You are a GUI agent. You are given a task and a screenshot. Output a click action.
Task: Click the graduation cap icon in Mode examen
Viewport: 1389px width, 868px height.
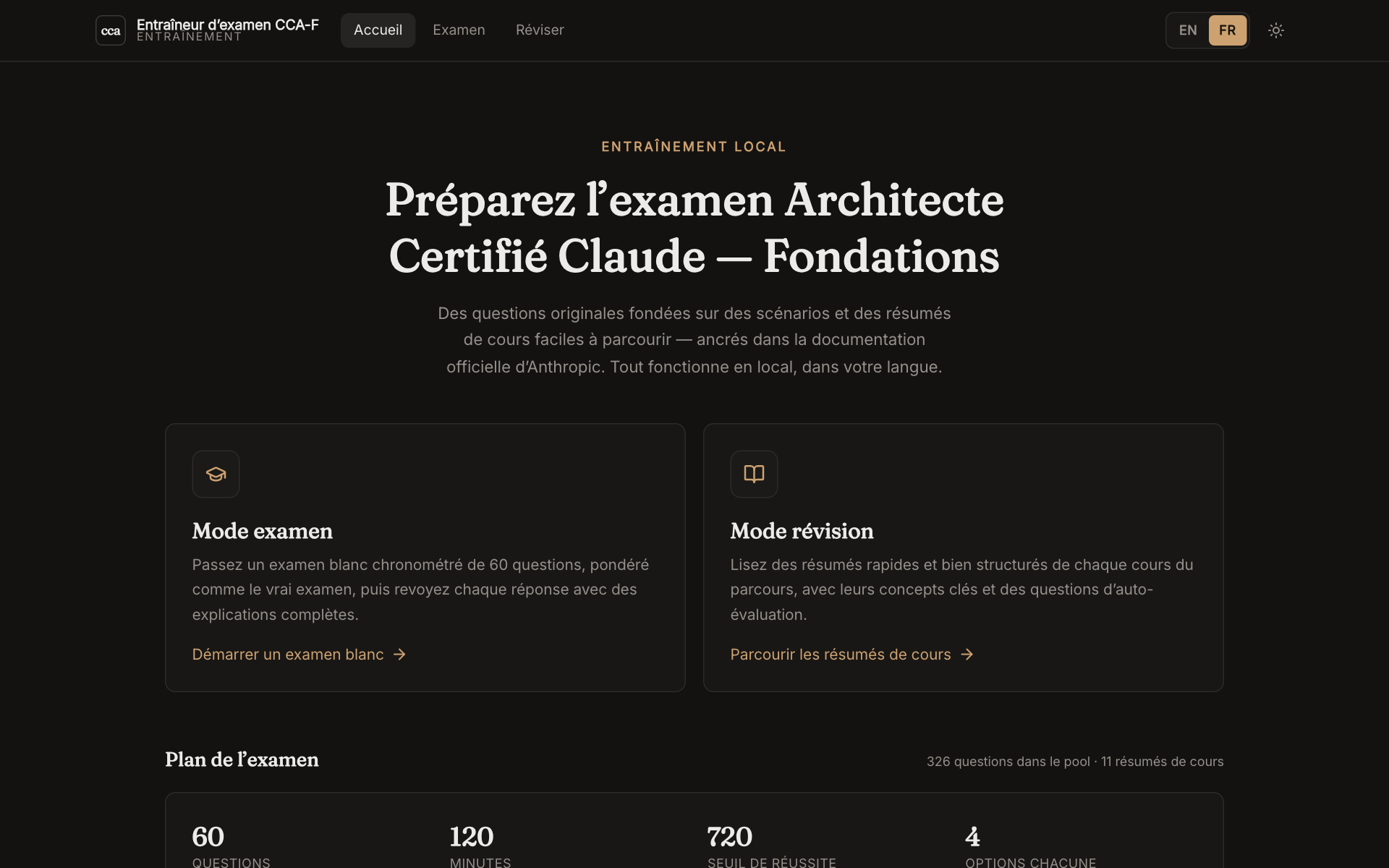tap(216, 474)
